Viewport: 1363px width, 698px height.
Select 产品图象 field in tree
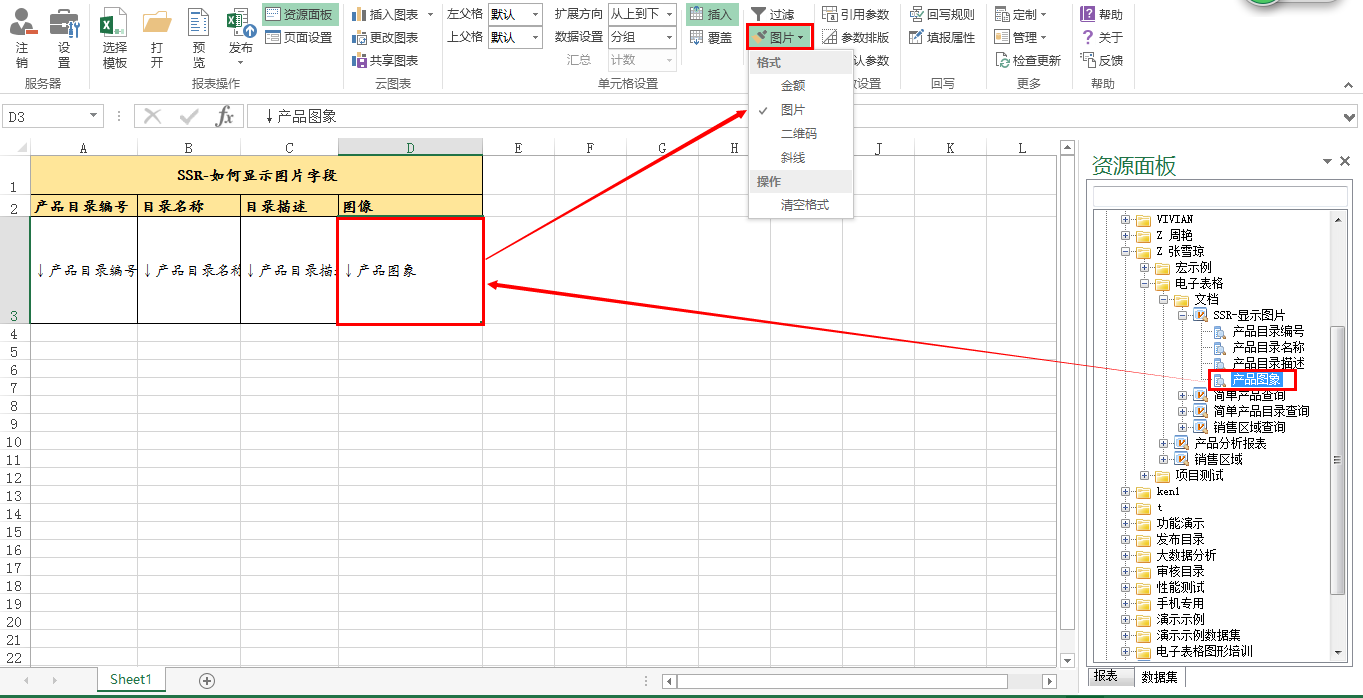(1256, 379)
